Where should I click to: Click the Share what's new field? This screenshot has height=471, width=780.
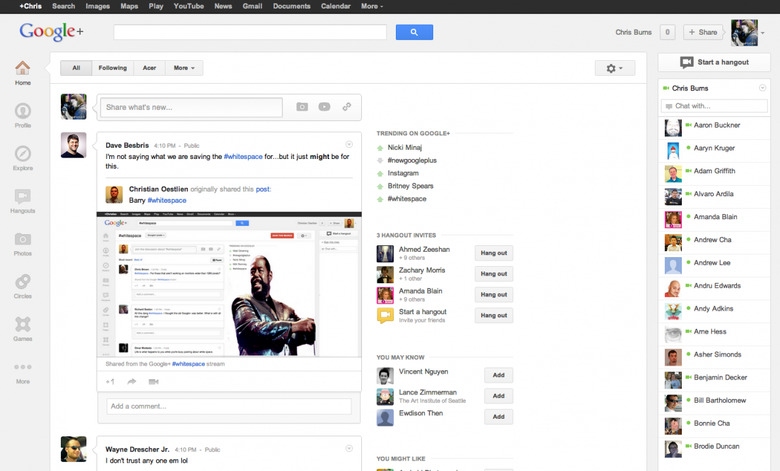coord(192,107)
